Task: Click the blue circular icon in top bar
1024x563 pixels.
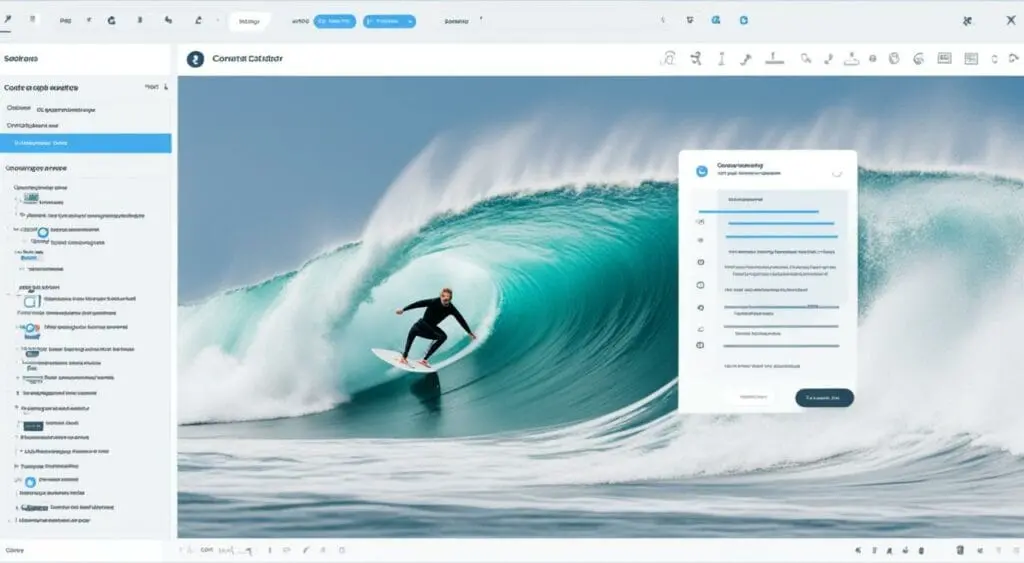Action: [716, 20]
